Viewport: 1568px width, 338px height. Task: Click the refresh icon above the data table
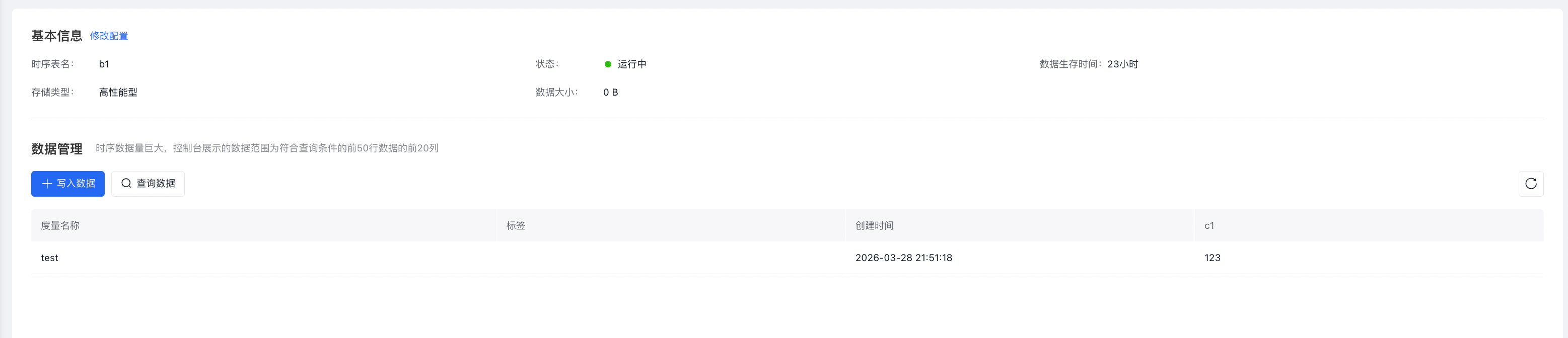(1530, 184)
